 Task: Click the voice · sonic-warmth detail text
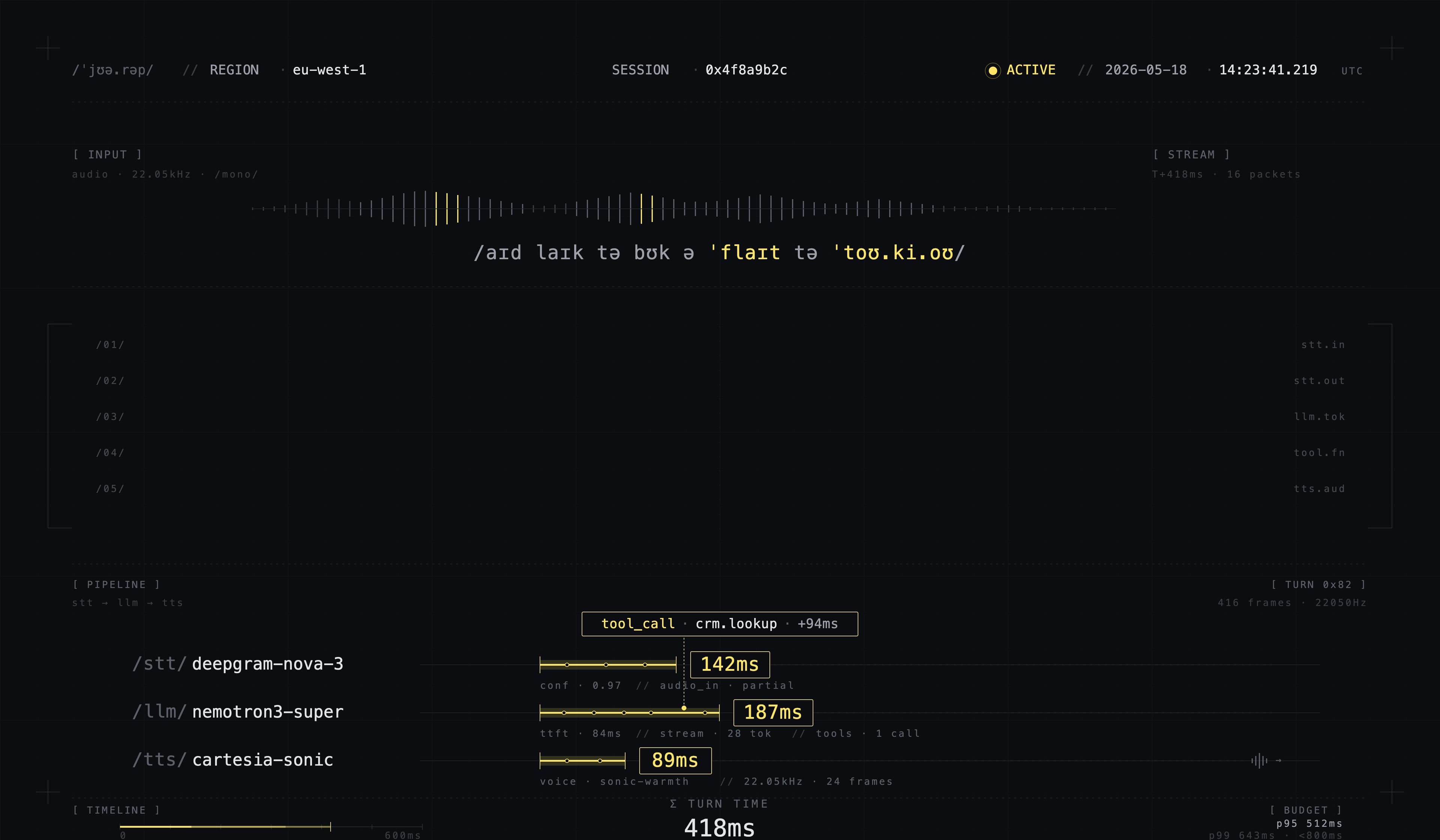614,782
